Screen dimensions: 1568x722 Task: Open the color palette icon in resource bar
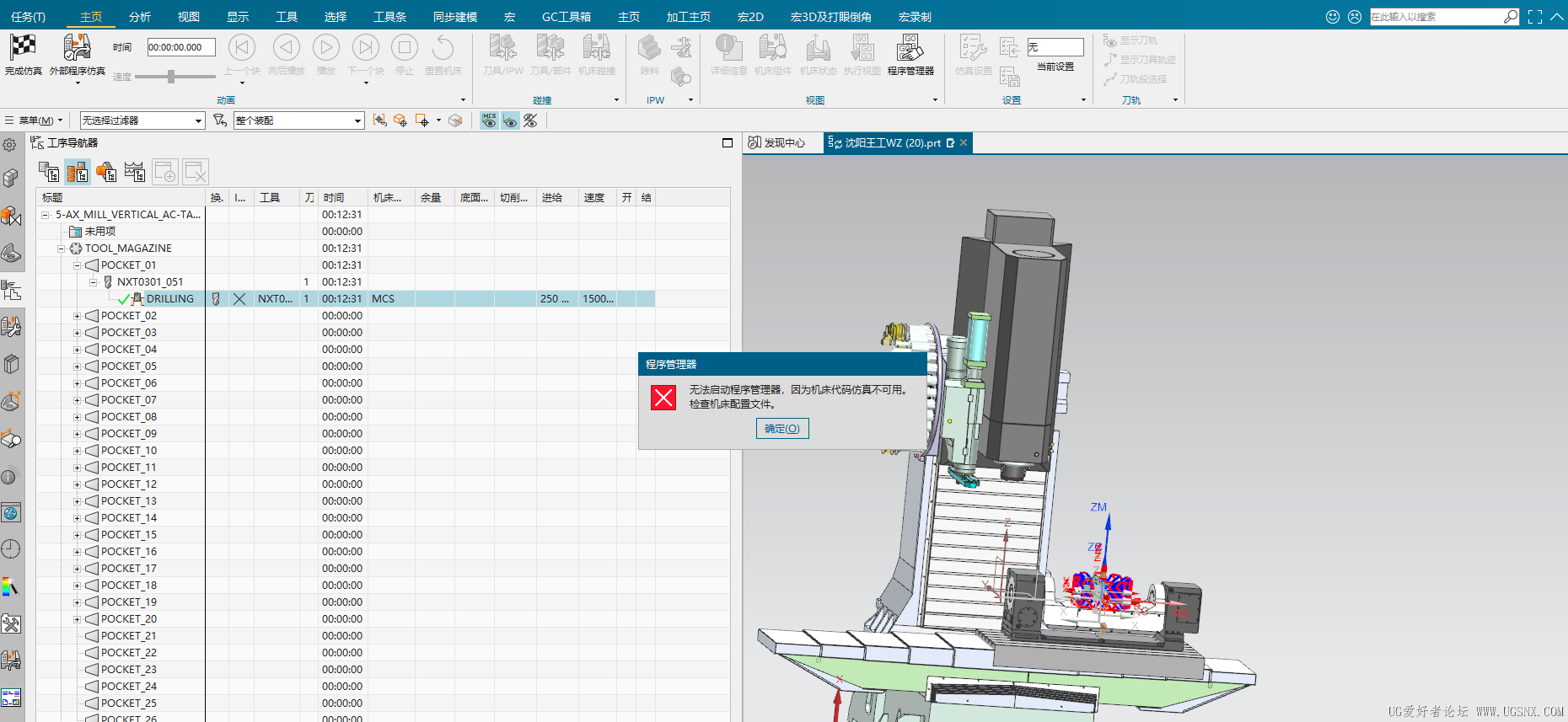[x=11, y=586]
